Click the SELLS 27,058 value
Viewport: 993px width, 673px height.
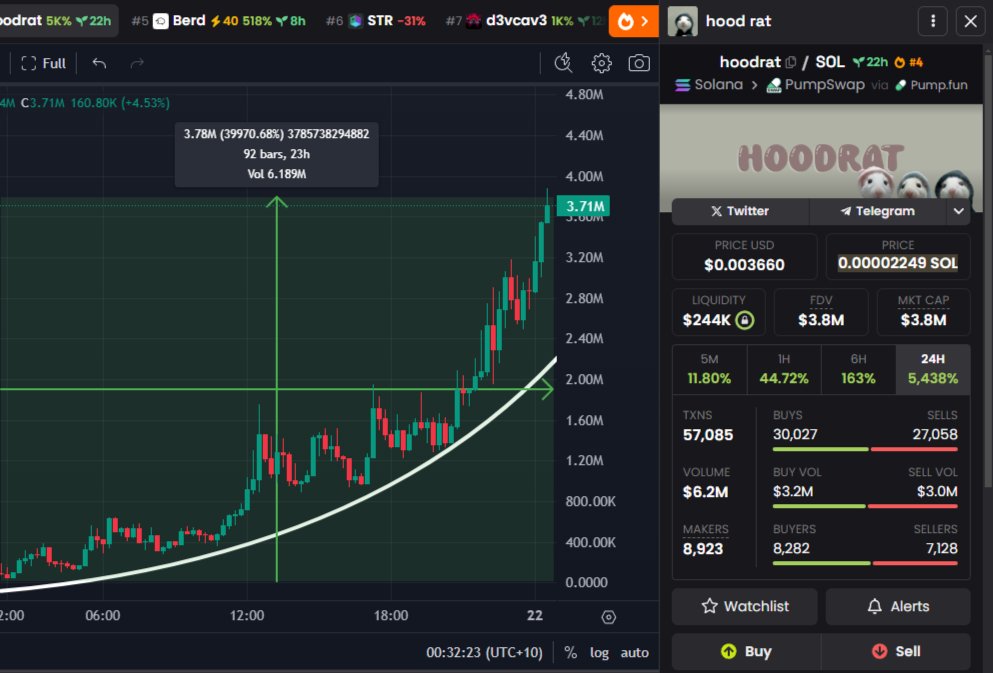[935, 434]
